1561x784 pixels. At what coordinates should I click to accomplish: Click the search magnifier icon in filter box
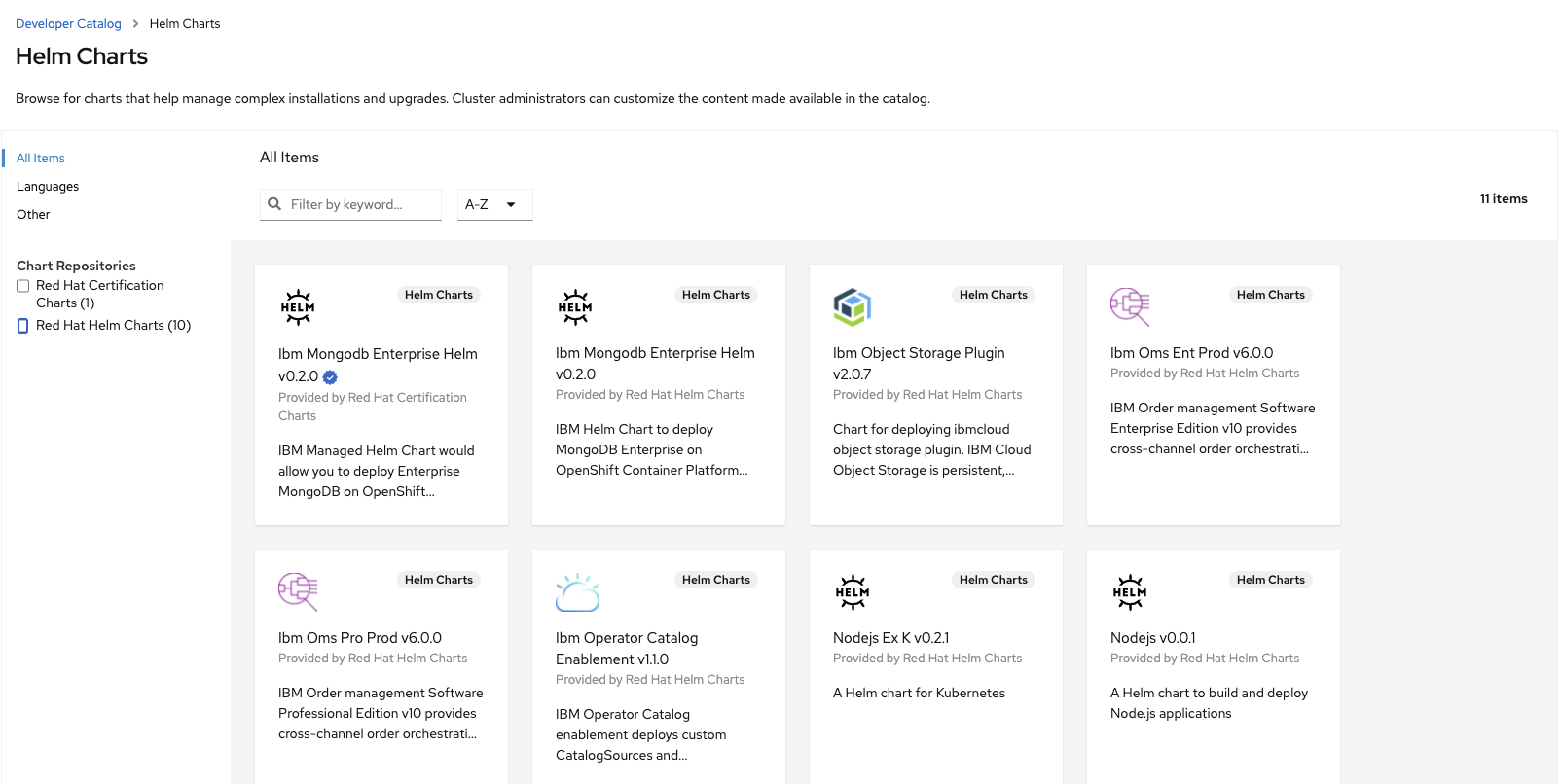[274, 204]
